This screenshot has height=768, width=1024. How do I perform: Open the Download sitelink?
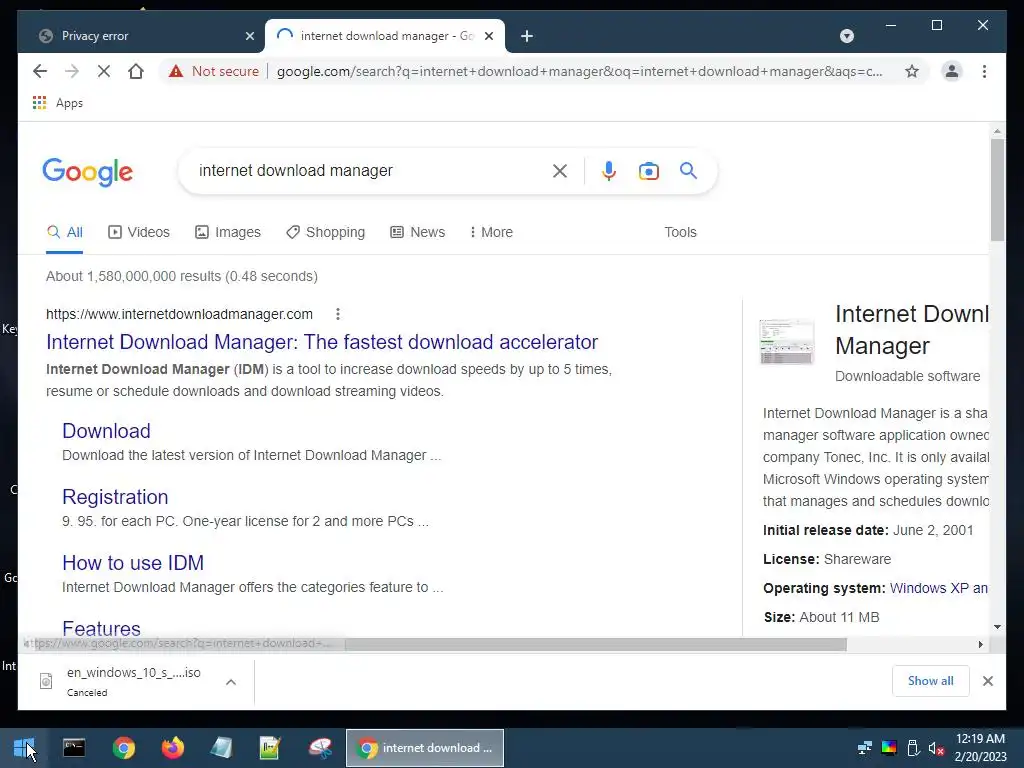click(106, 431)
